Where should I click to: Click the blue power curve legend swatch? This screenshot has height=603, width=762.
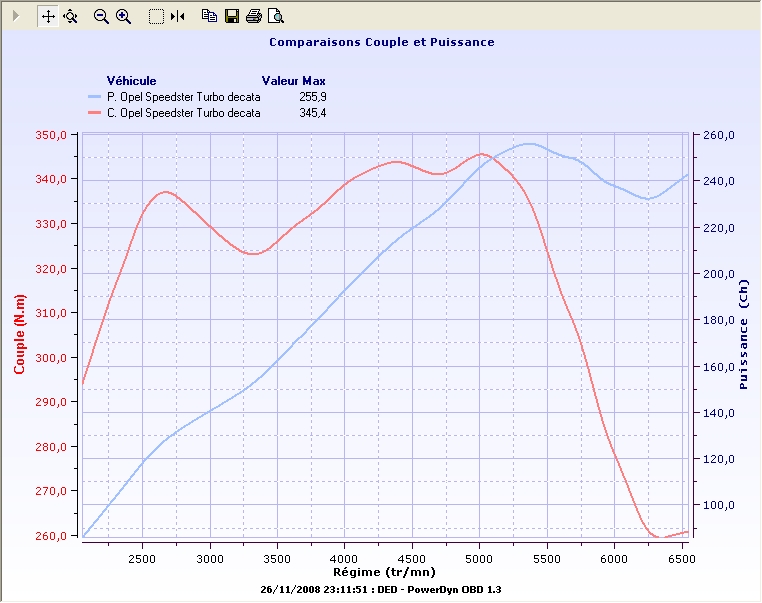[94, 97]
